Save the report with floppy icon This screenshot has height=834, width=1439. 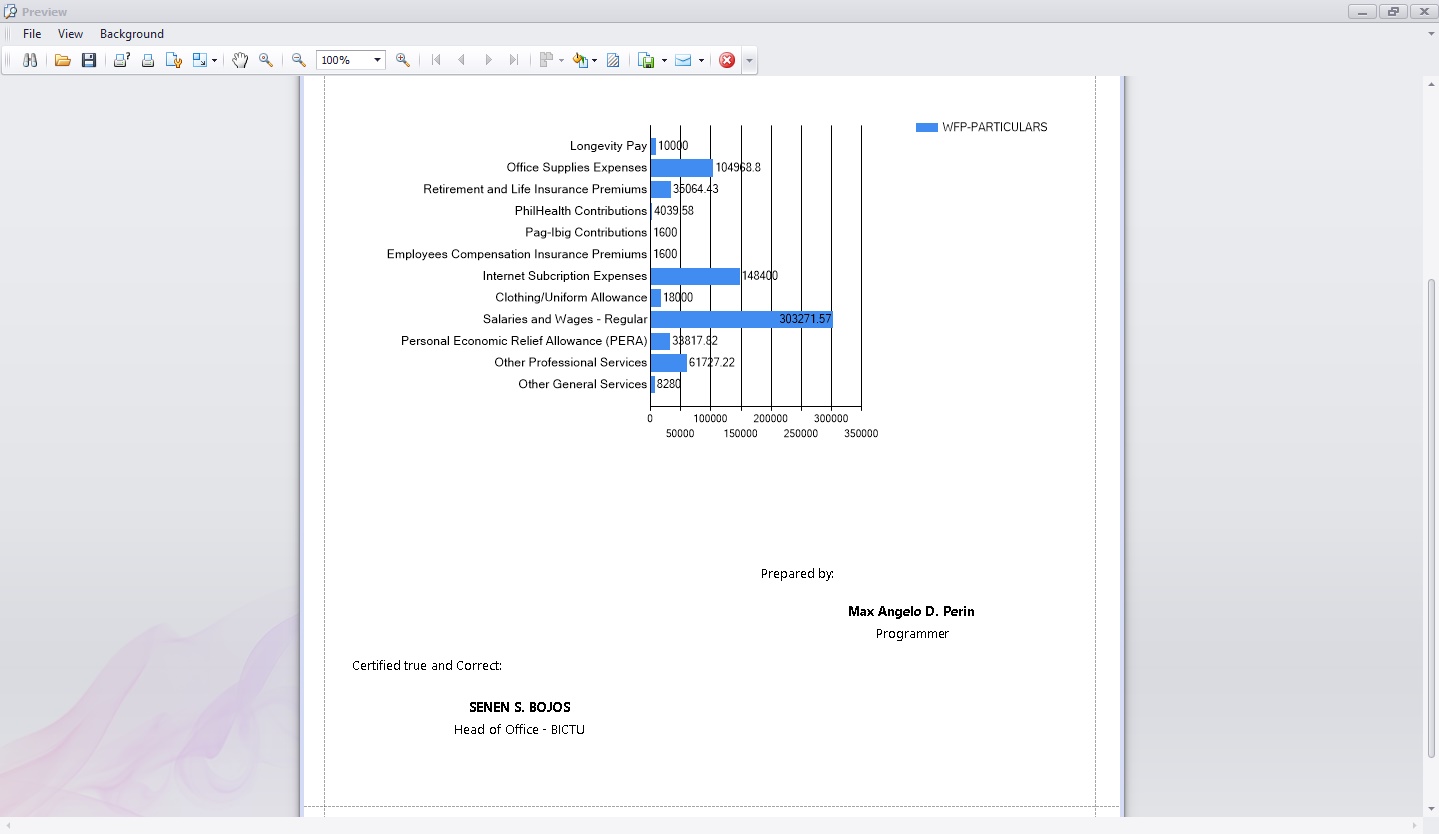point(89,60)
